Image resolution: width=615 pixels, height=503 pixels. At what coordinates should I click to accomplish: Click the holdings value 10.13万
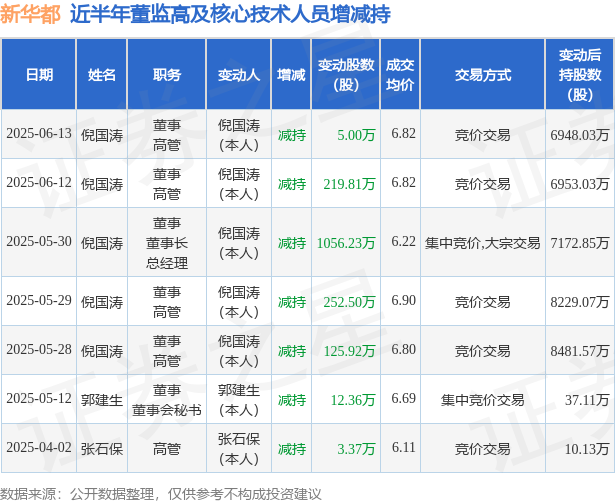tap(587, 449)
